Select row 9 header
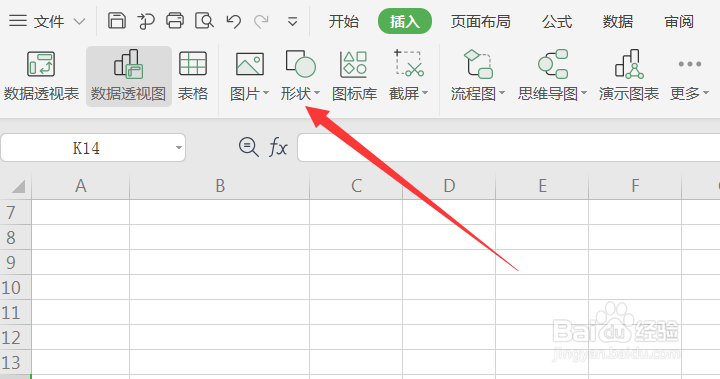The image size is (720, 379). click(x=16, y=262)
